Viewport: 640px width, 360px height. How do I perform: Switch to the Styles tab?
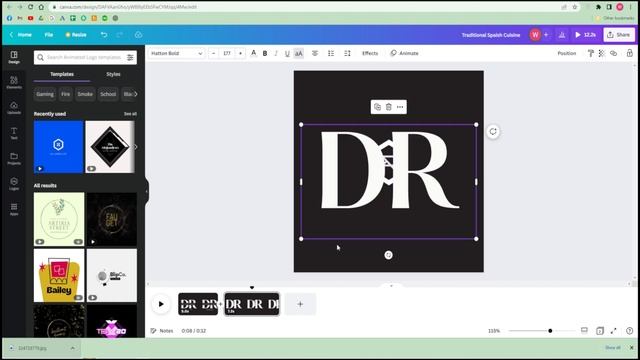pos(113,74)
